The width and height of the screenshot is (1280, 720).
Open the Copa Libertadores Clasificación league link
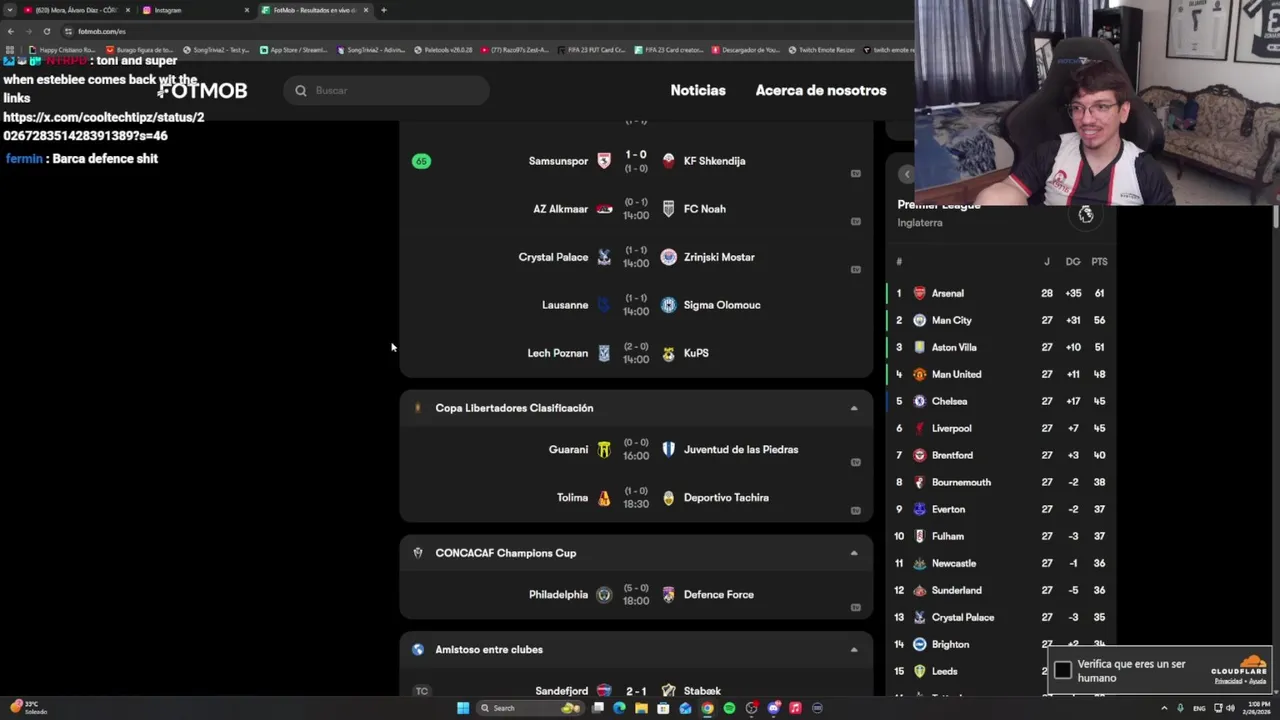pos(514,408)
